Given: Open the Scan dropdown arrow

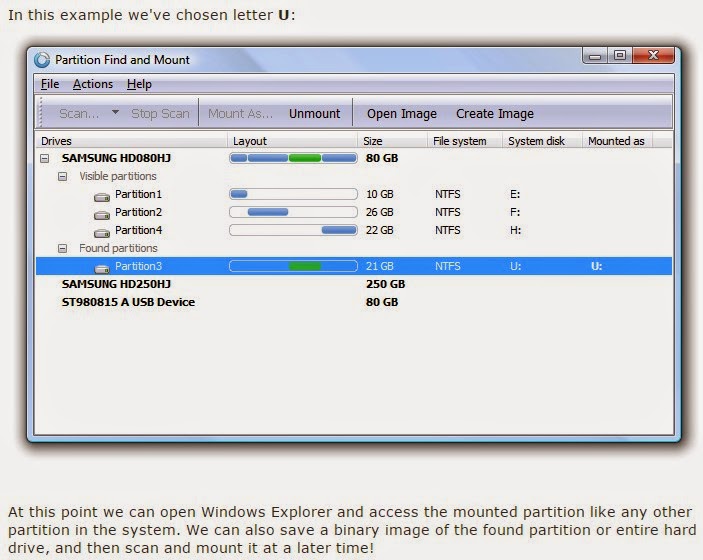Looking at the screenshot, I should (x=115, y=112).
